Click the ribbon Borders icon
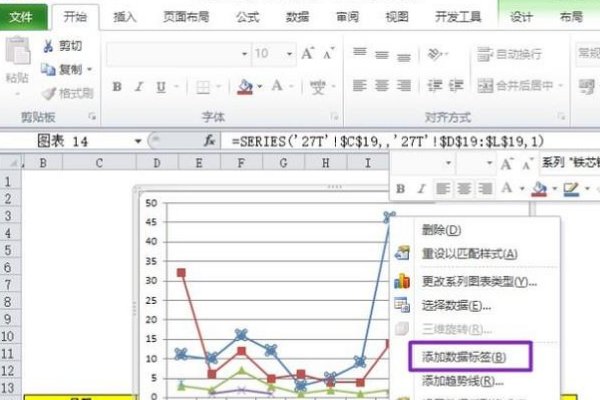Screen dimensions: 600x400 [x=203, y=87]
